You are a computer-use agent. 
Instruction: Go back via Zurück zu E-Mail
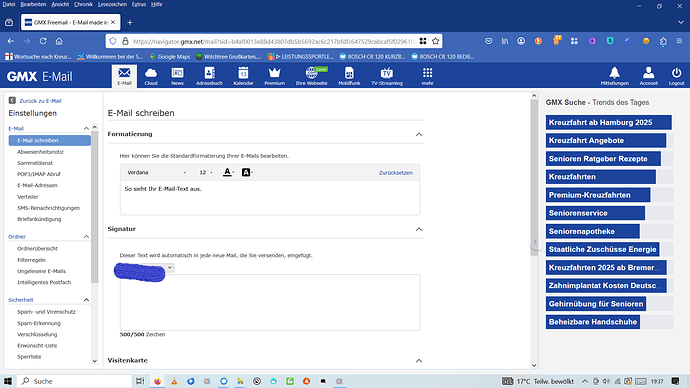tap(40, 101)
